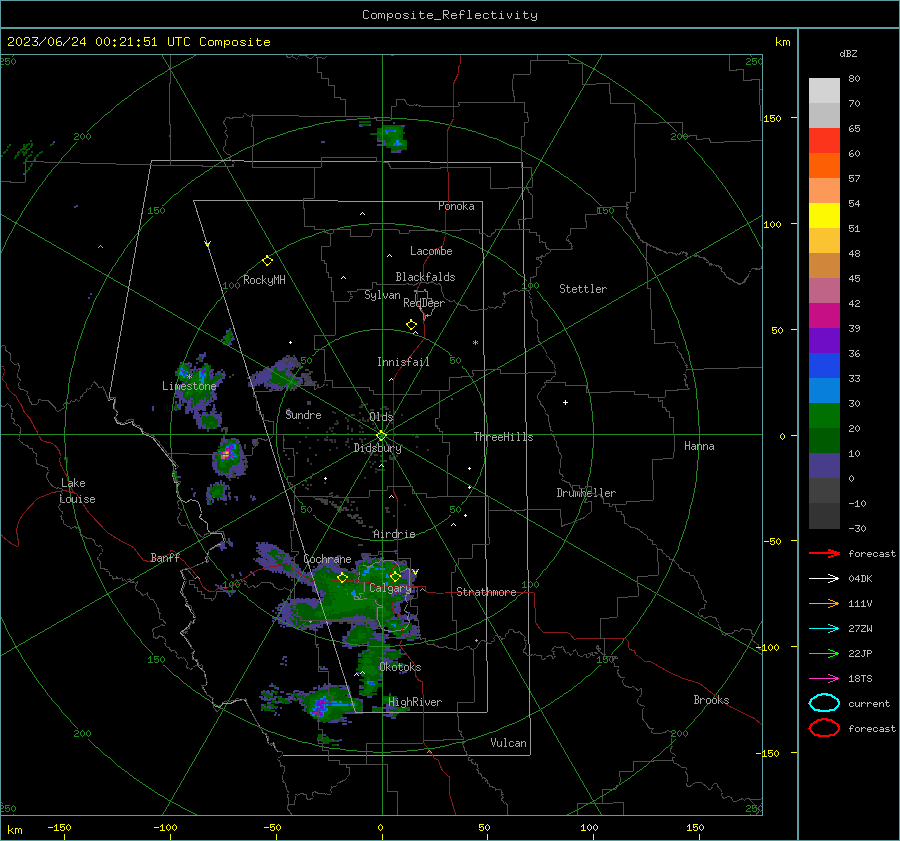Click the Ponoka city label

tap(456, 206)
